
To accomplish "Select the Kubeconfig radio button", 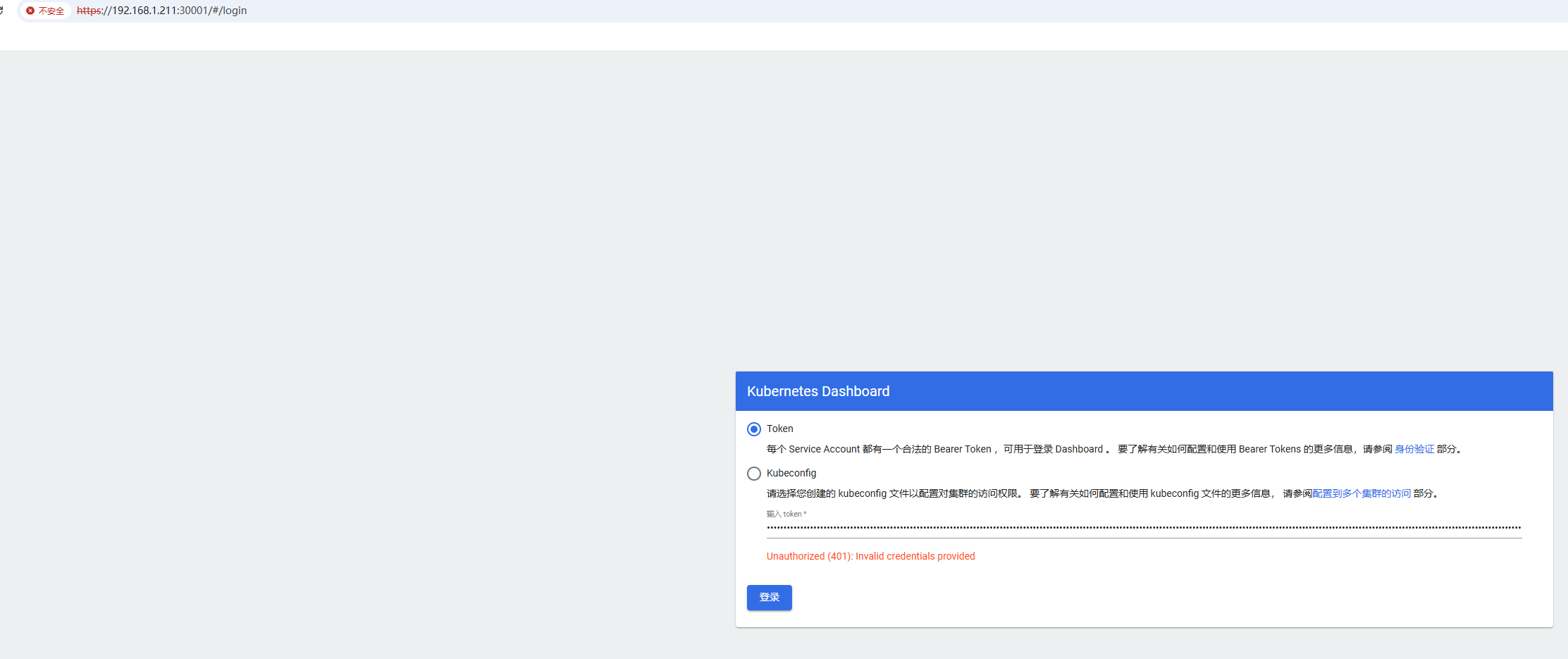I will pyautogui.click(x=754, y=474).
